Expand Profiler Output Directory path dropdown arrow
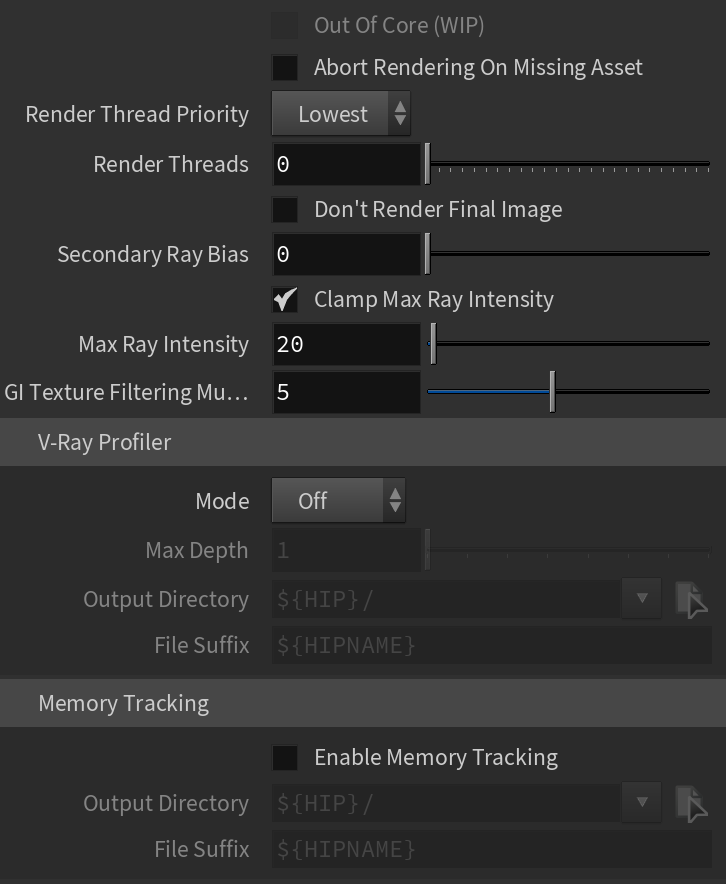Viewport: 726px width, 884px height. (641, 598)
